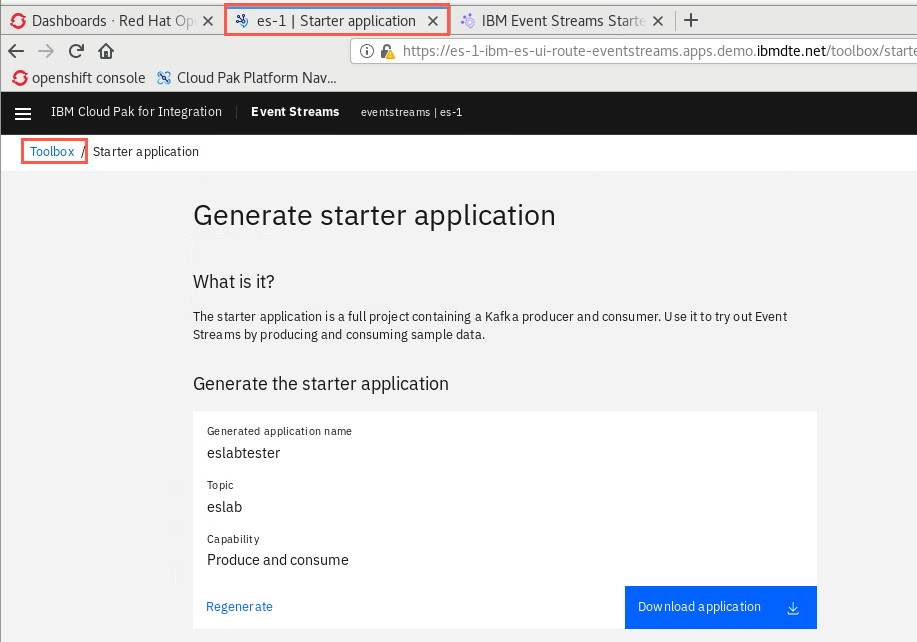Click the site information icon in address bar

[367, 51]
